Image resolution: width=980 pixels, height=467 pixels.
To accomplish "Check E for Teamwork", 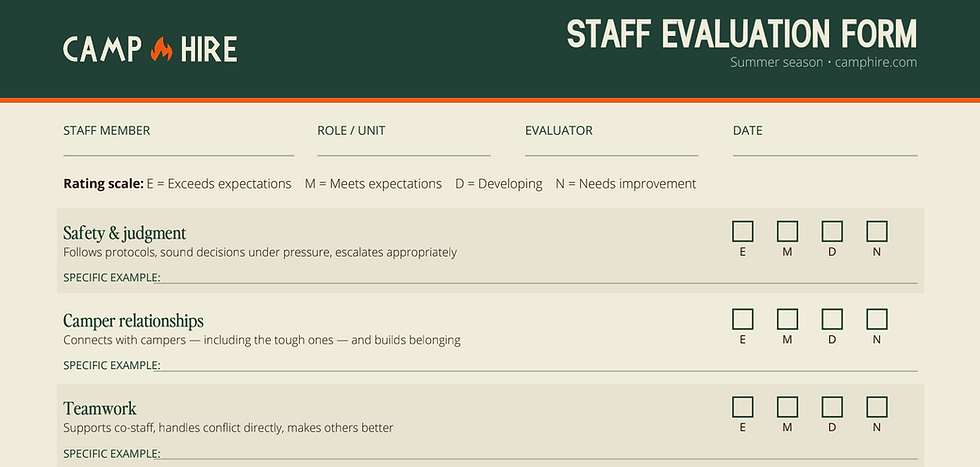I will (742, 407).
